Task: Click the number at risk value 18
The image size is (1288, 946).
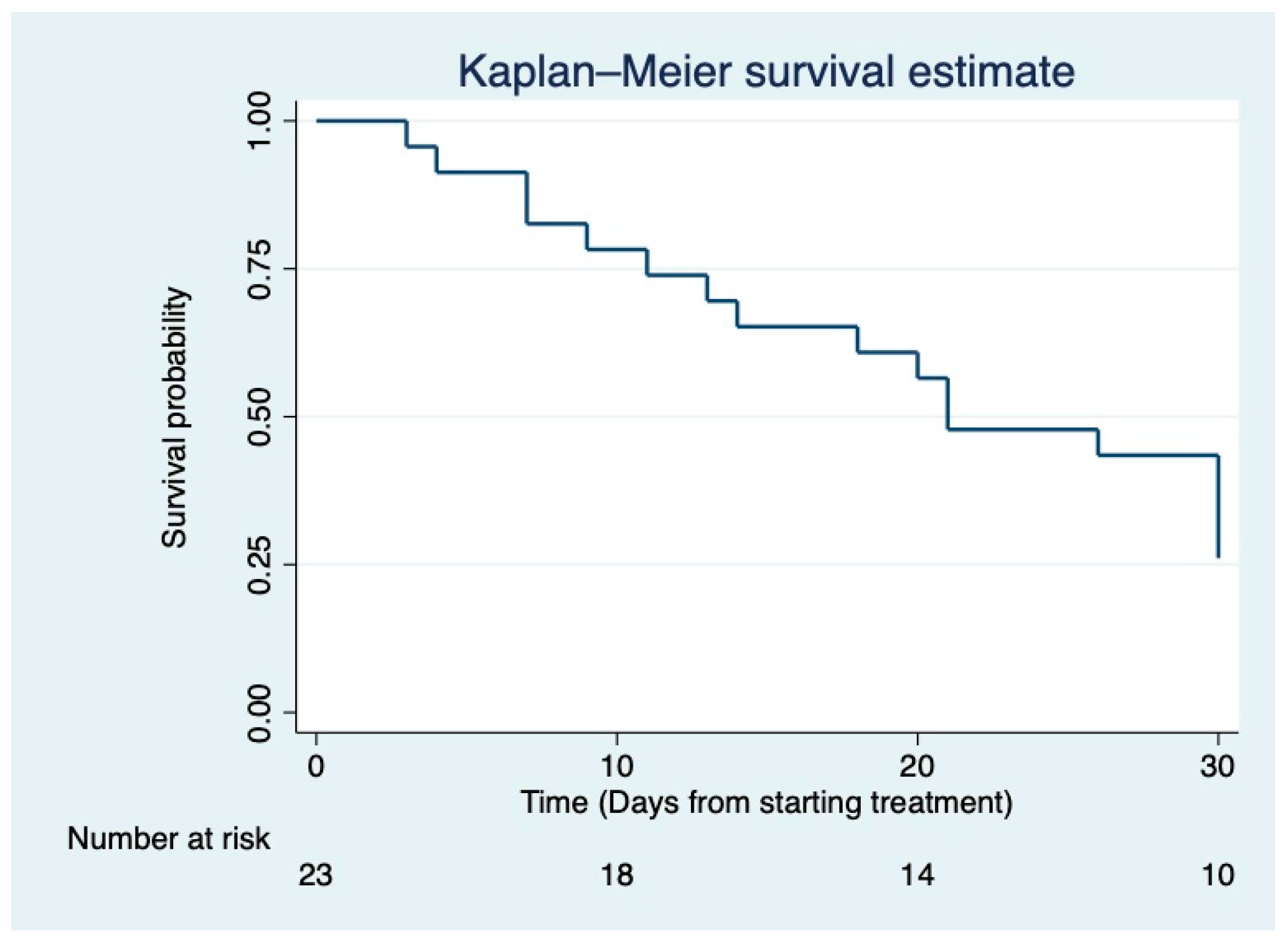Action: point(617,875)
